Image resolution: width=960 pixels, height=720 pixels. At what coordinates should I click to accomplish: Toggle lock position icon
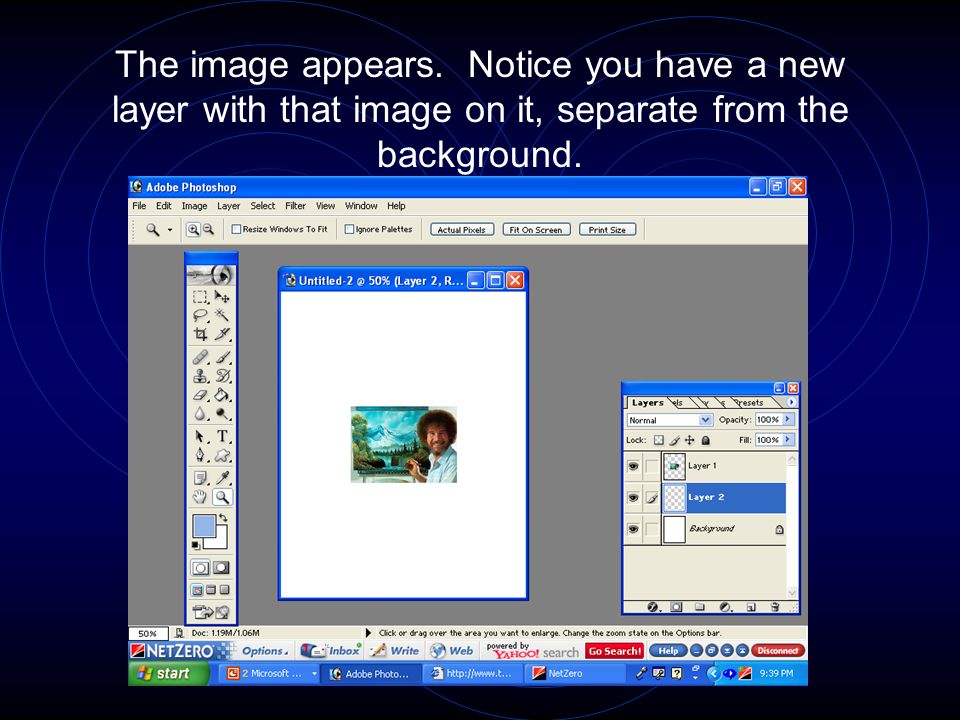click(689, 440)
